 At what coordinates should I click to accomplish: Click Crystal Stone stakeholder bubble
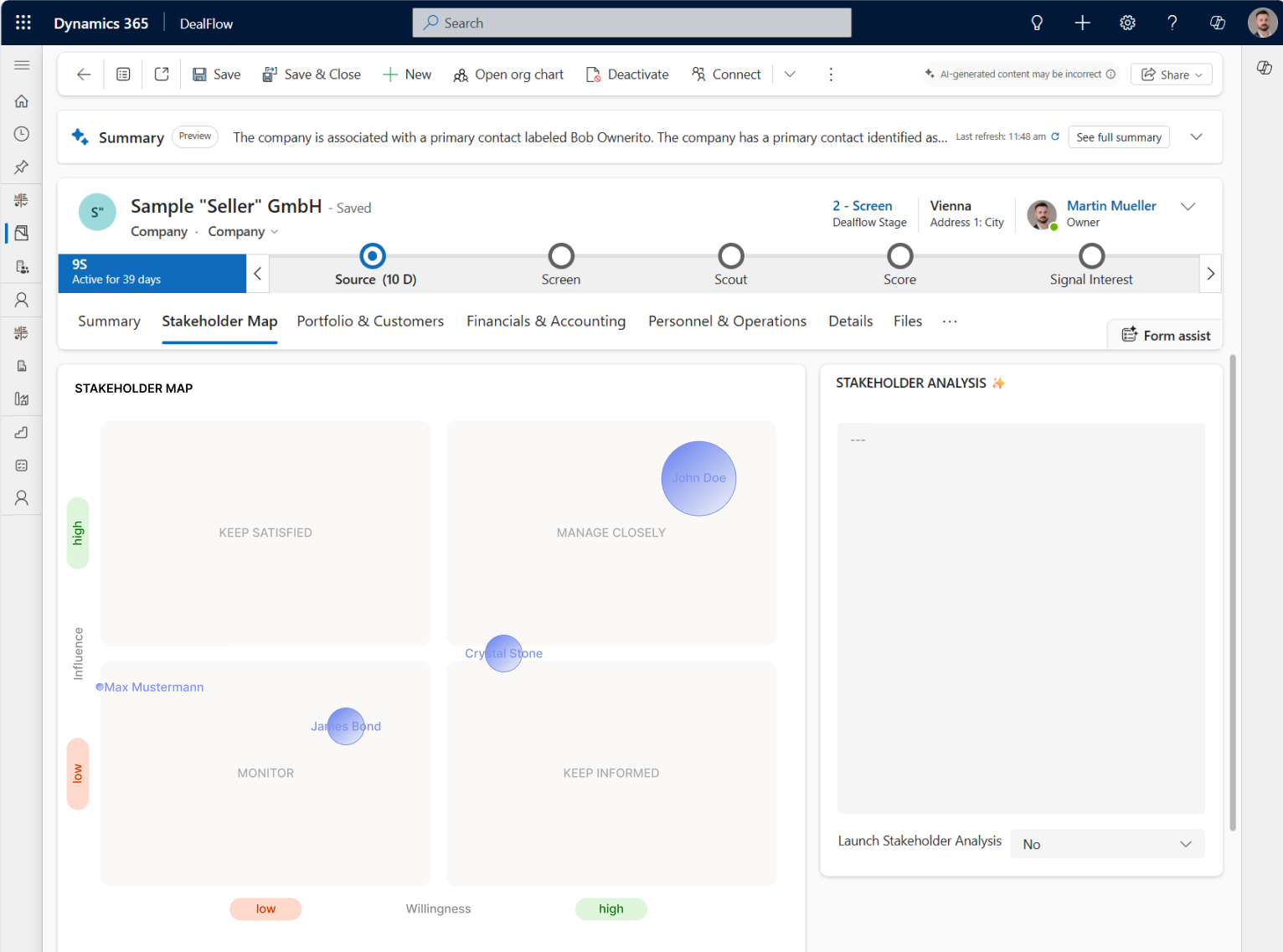click(503, 653)
